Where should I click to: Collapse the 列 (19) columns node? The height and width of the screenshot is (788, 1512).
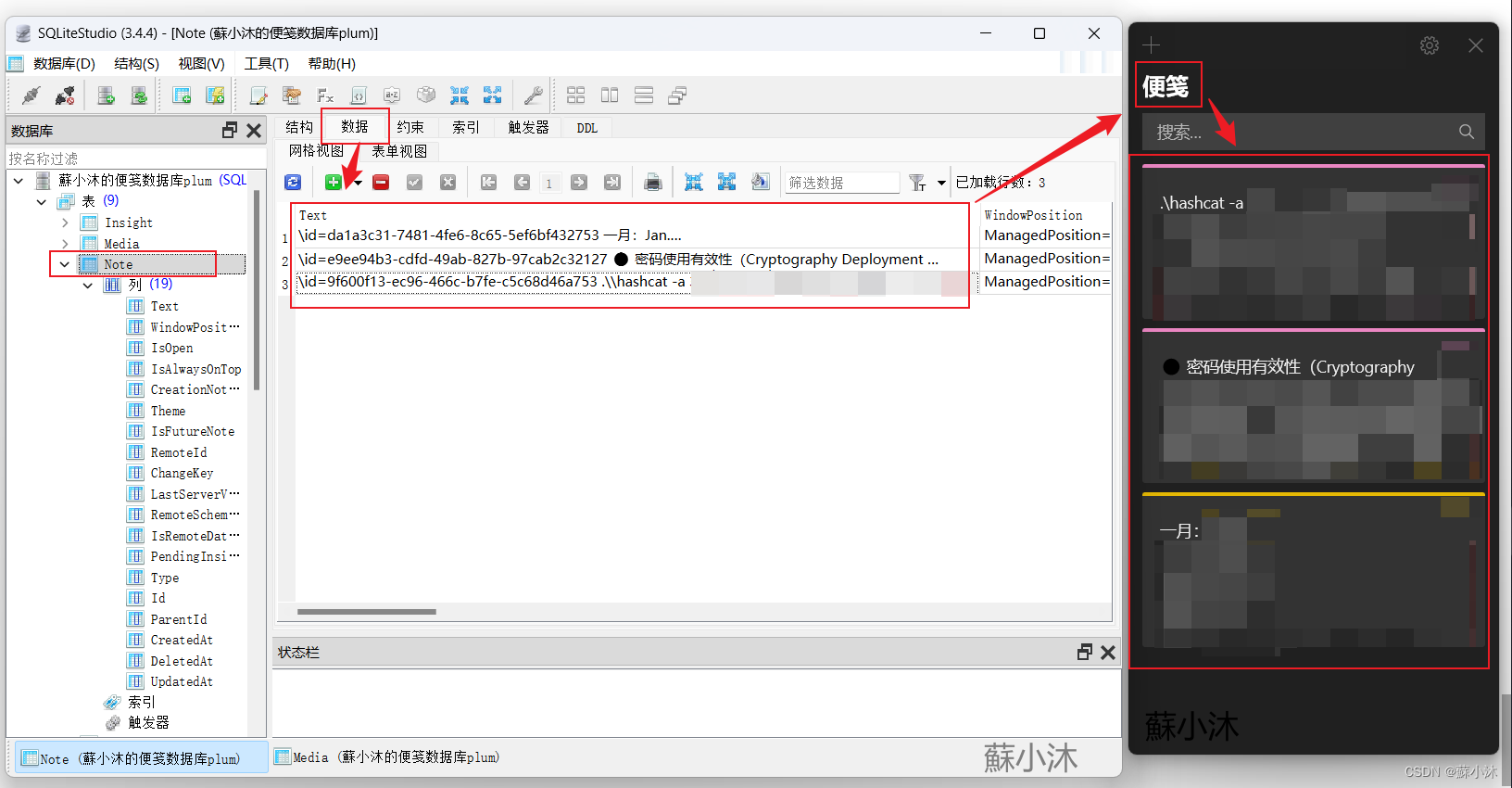coord(88,286)
